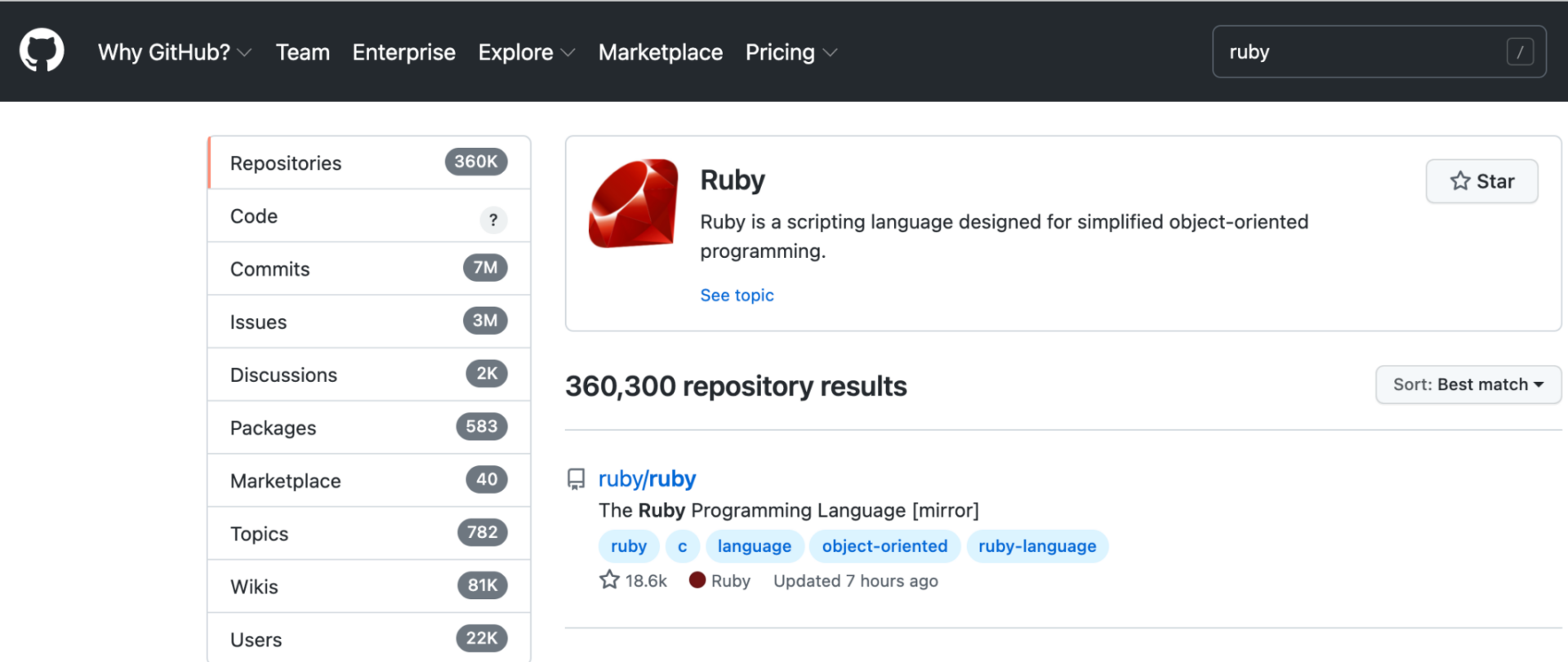Click the red Ruby language dot

(x=697, y=580)
